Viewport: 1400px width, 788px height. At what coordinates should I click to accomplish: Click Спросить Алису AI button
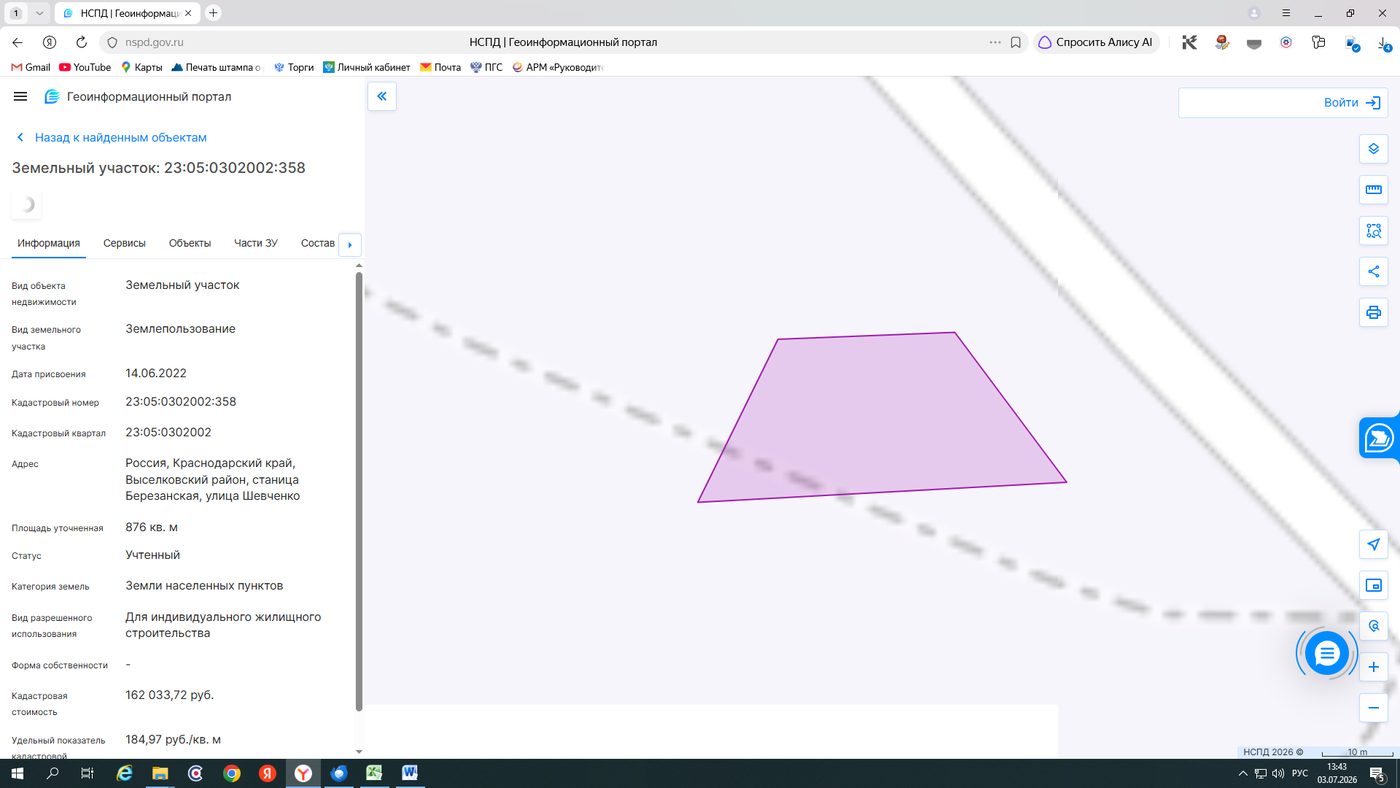coord(1096,43)
